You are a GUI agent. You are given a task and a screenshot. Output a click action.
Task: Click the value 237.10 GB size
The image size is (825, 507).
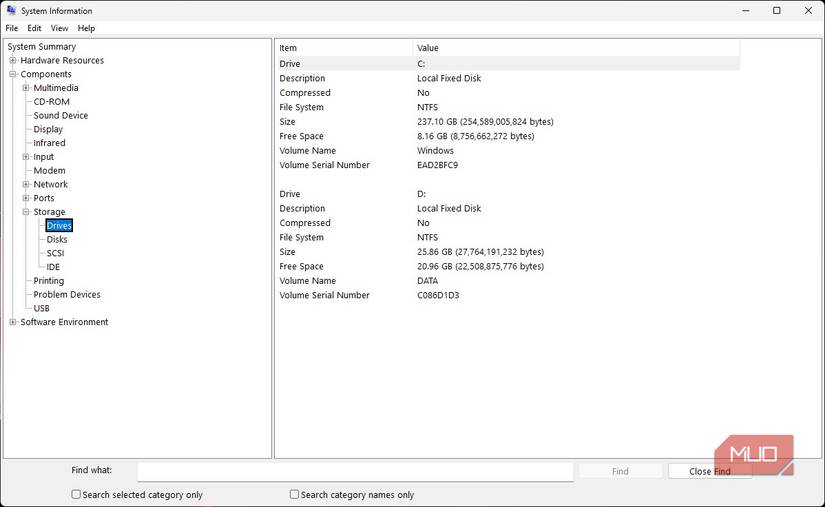(485, 121)
